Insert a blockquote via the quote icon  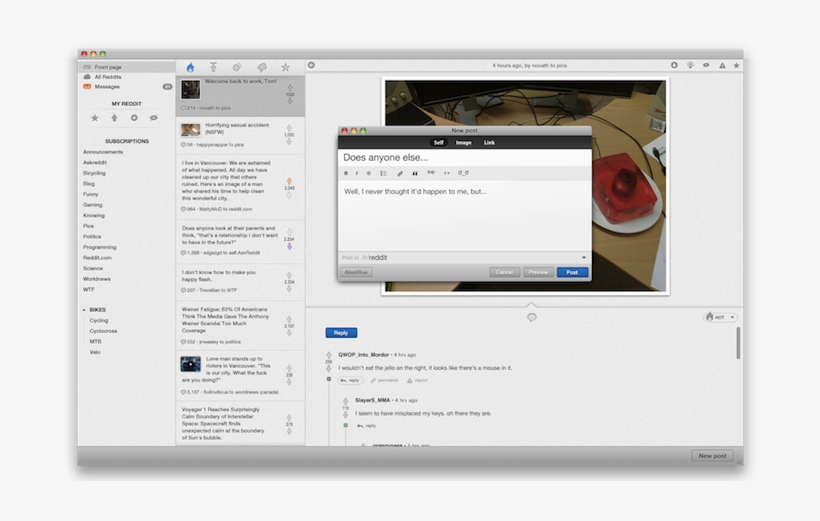point(415,173)
